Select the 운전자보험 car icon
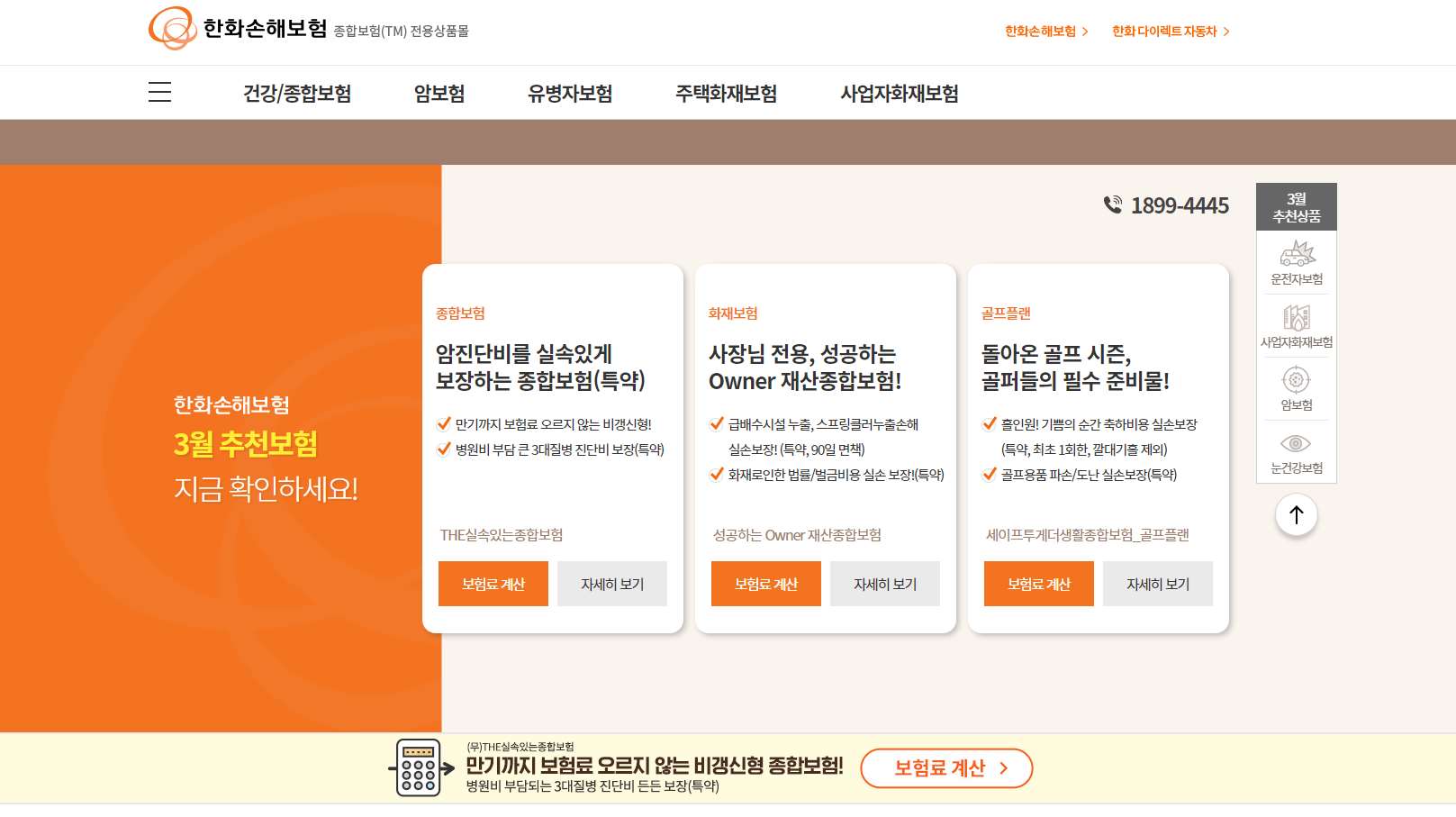The height and width of the screenshot is (817, 1456). (1297, 253)
